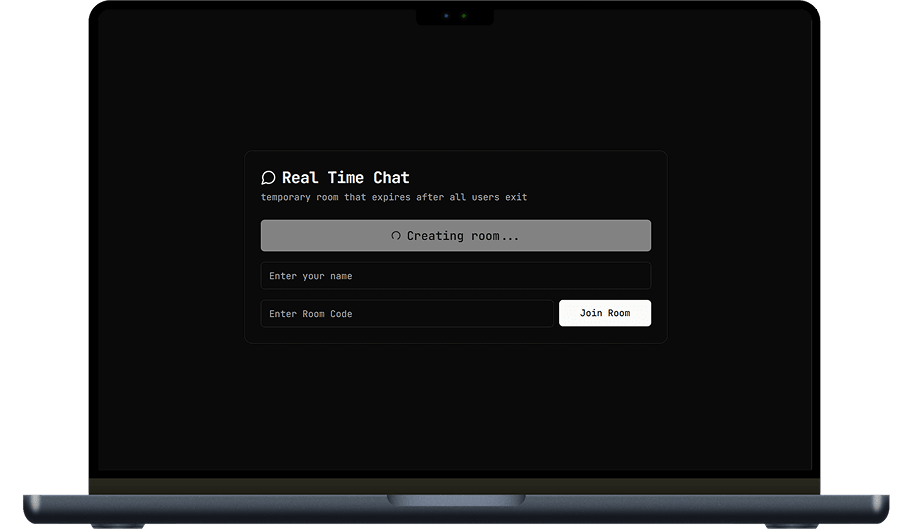The width and height of the screenshot is (913, 529).
Task: Click the word Chat in the title
Action: (x=391, y=178)
